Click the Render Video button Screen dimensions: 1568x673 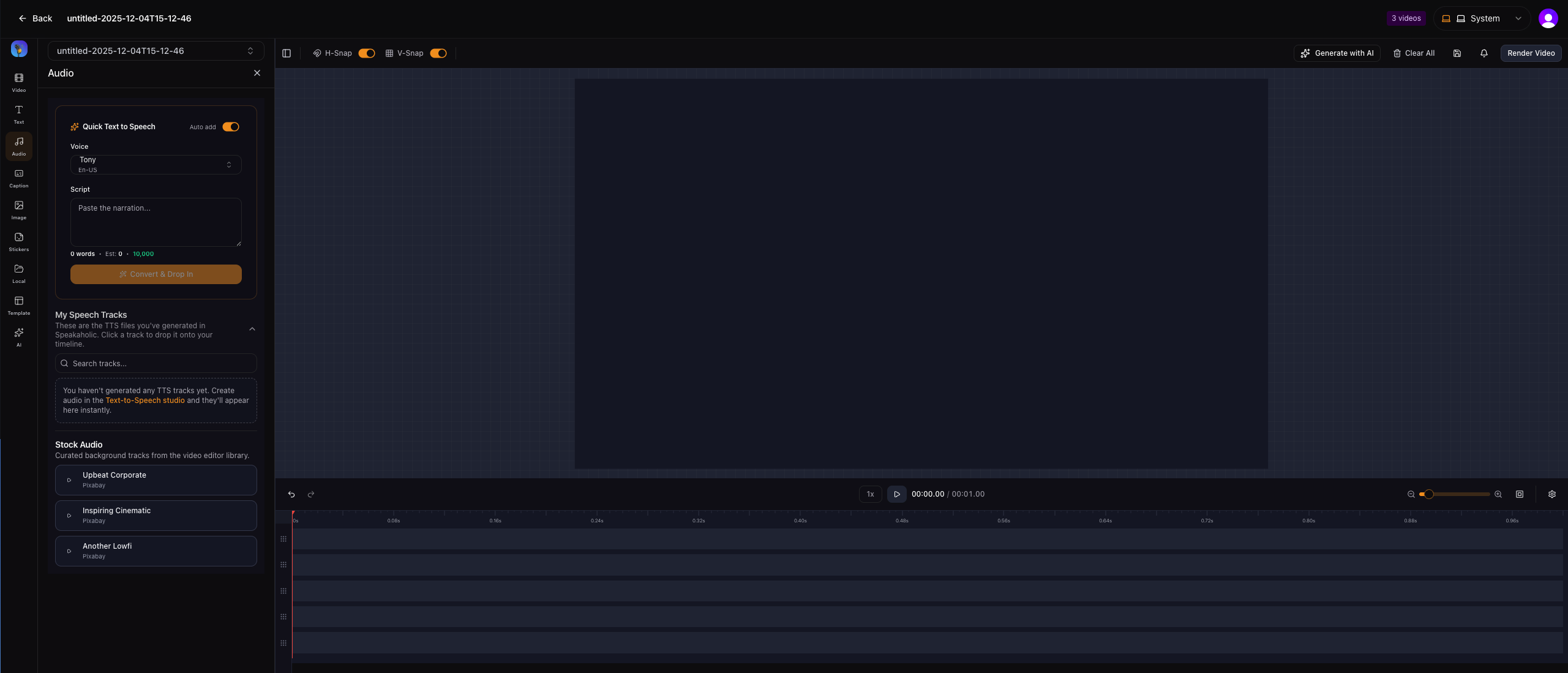click(1531, 53)
